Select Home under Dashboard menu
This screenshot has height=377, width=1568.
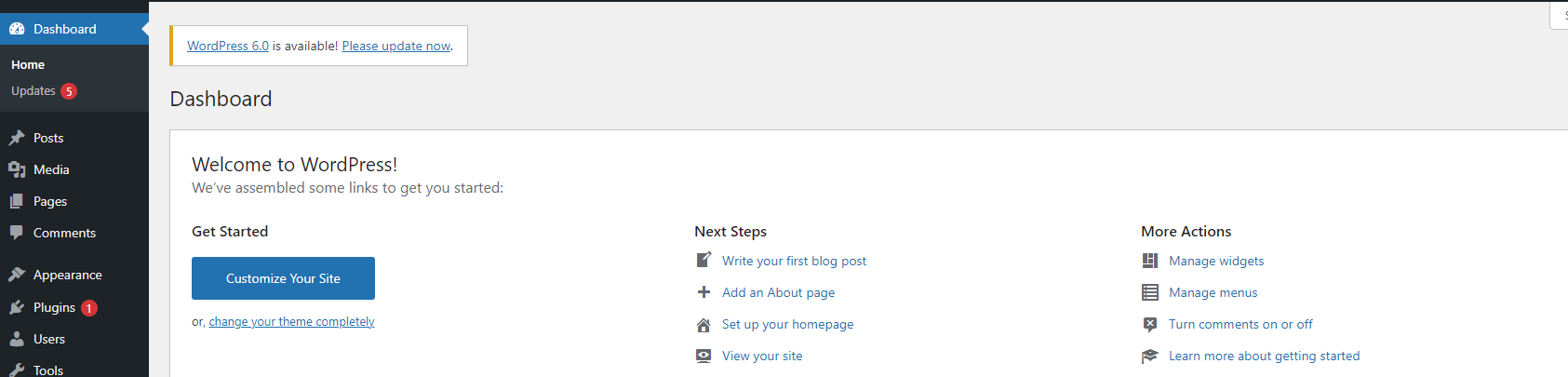28,65
